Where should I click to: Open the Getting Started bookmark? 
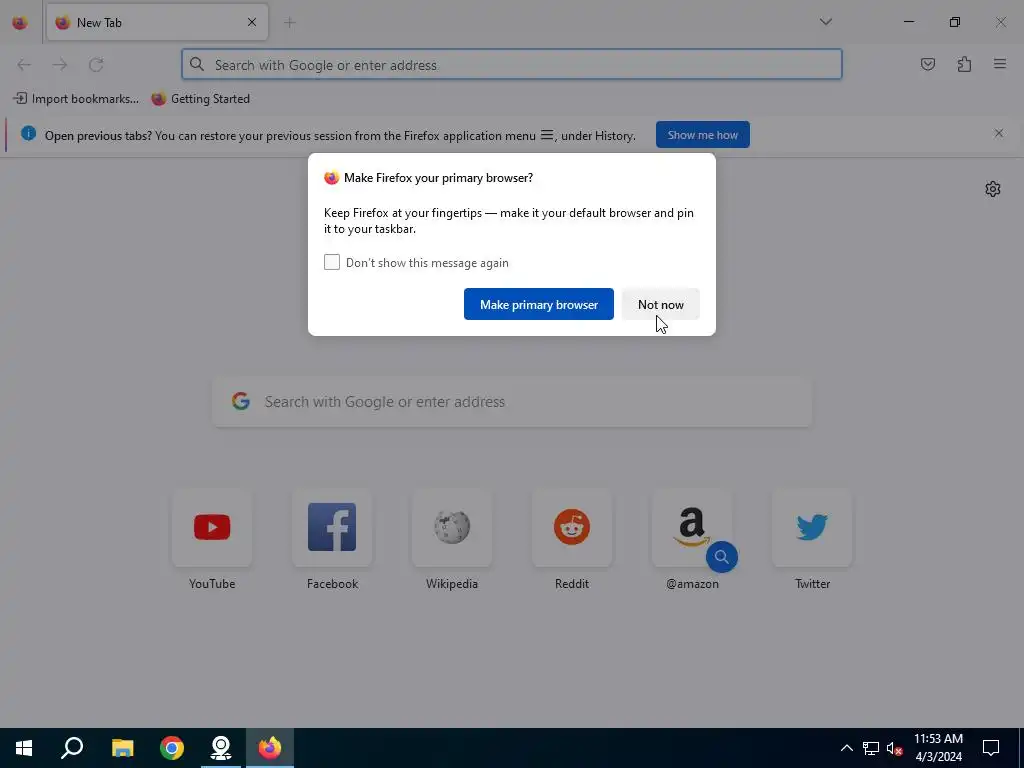(x=200, y=99)
